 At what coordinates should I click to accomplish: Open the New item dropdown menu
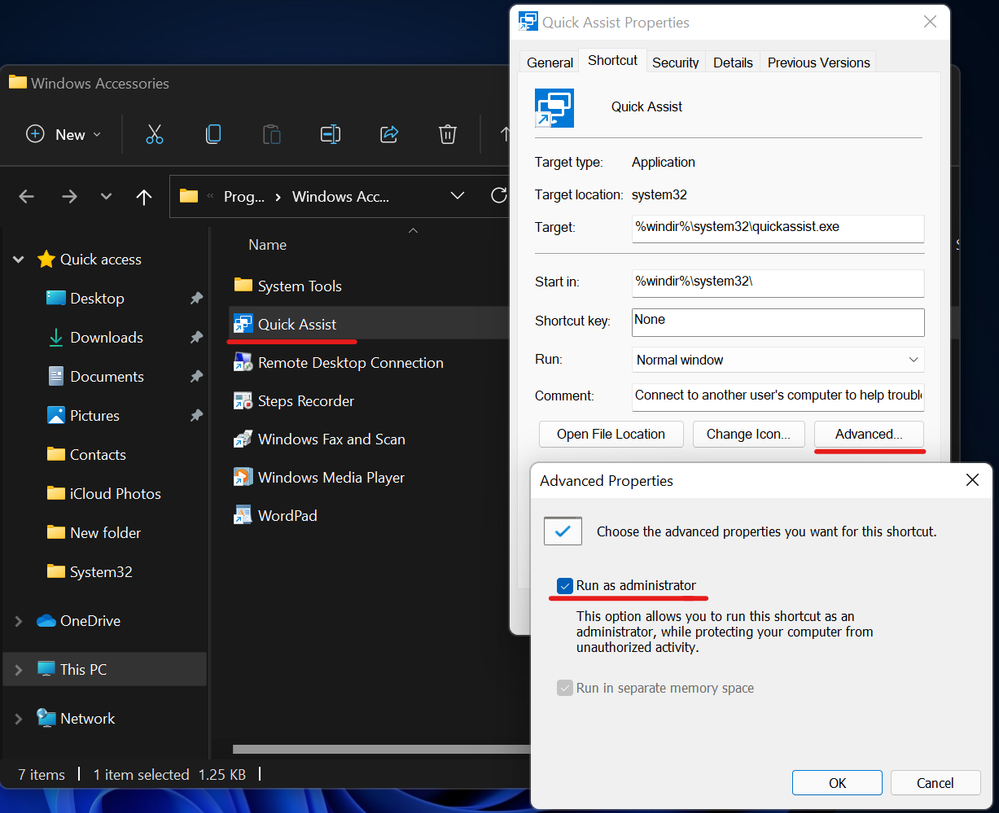pos(64,134)
